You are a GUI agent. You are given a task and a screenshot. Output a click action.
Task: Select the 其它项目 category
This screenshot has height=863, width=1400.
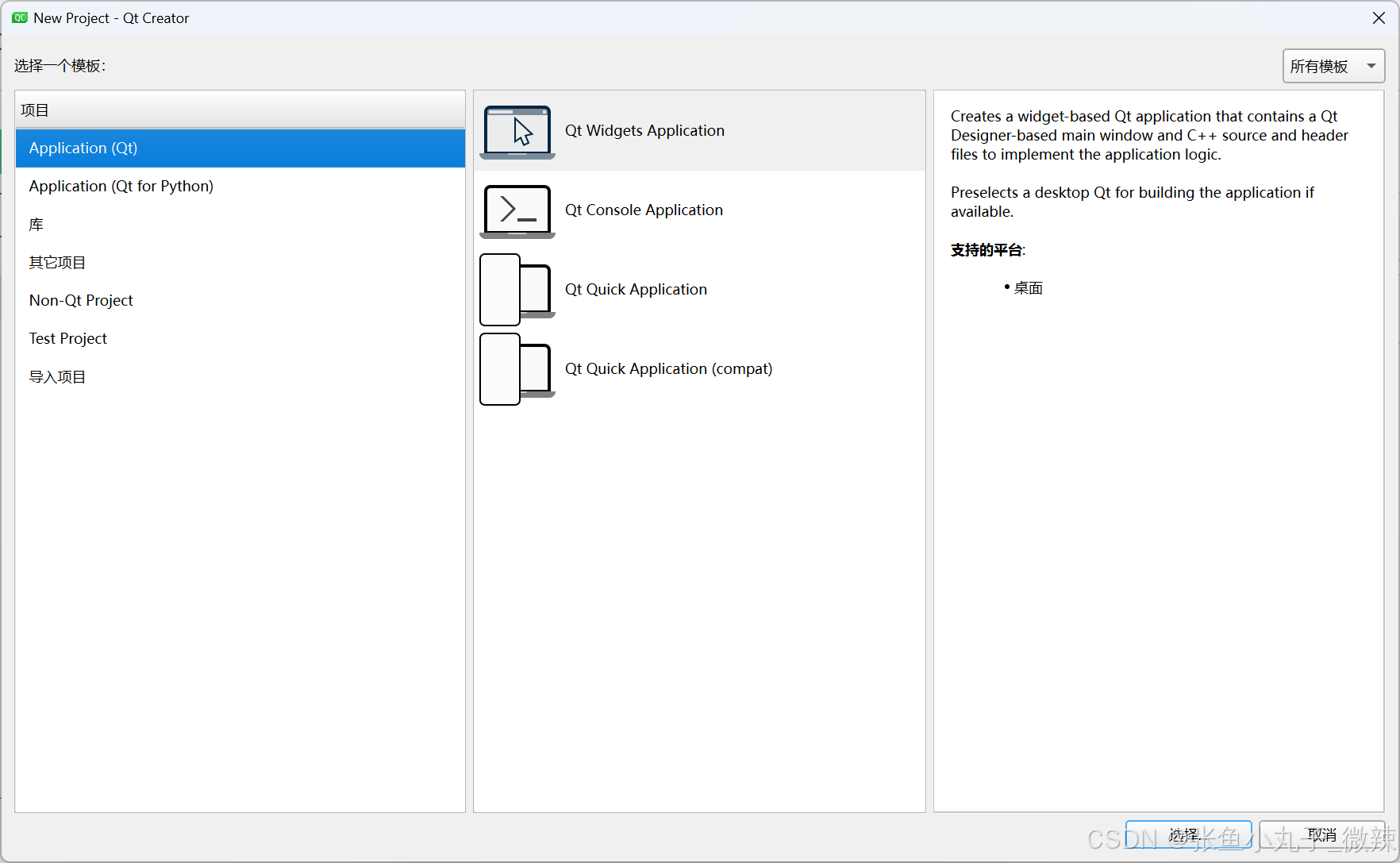click(x=240, y=263)
